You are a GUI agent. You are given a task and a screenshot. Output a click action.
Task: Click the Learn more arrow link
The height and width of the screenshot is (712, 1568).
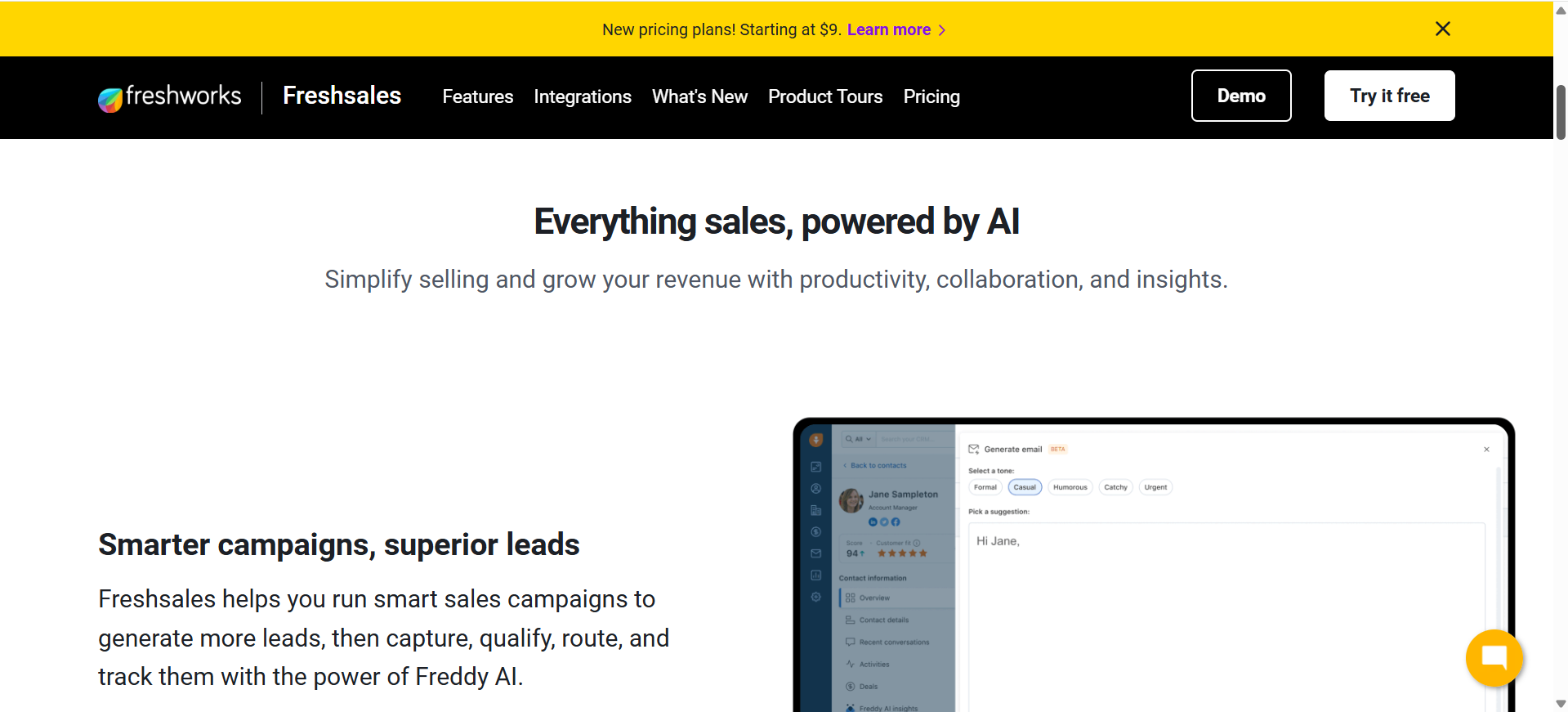896,30
